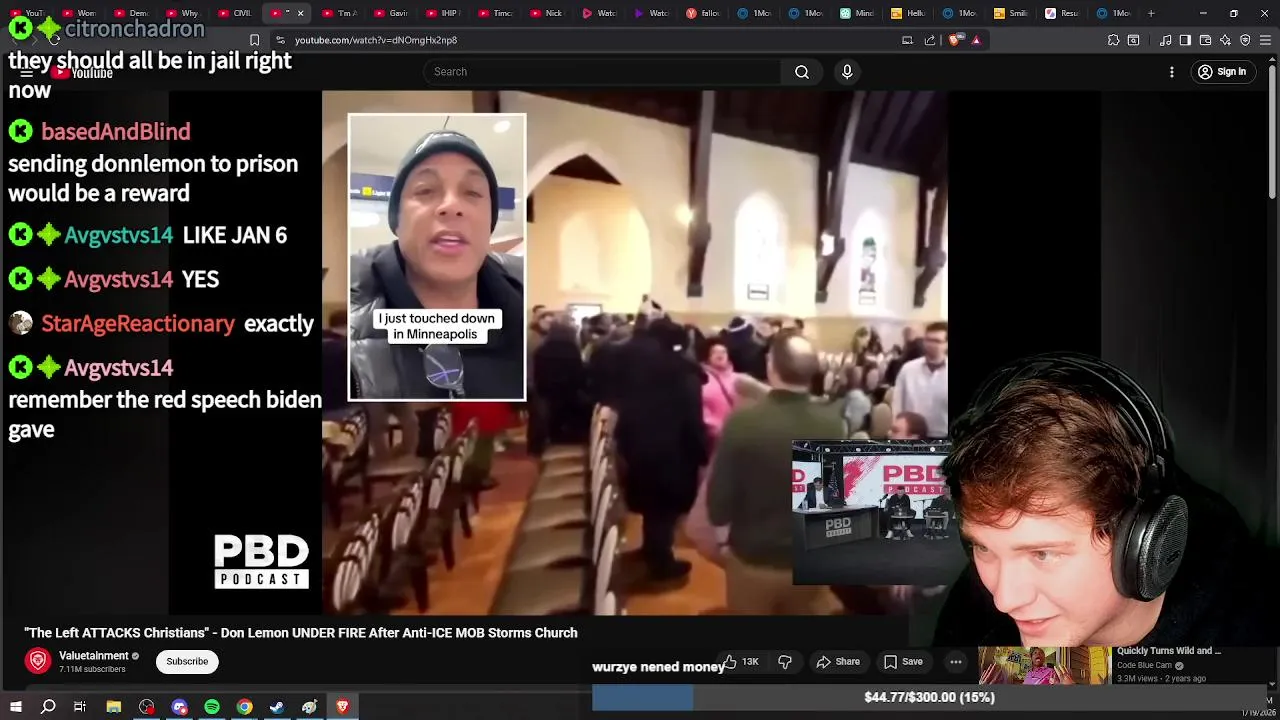The image size is (1280, 720).
Task: Open Spotify from the taskbar
Action: point(212,707)
